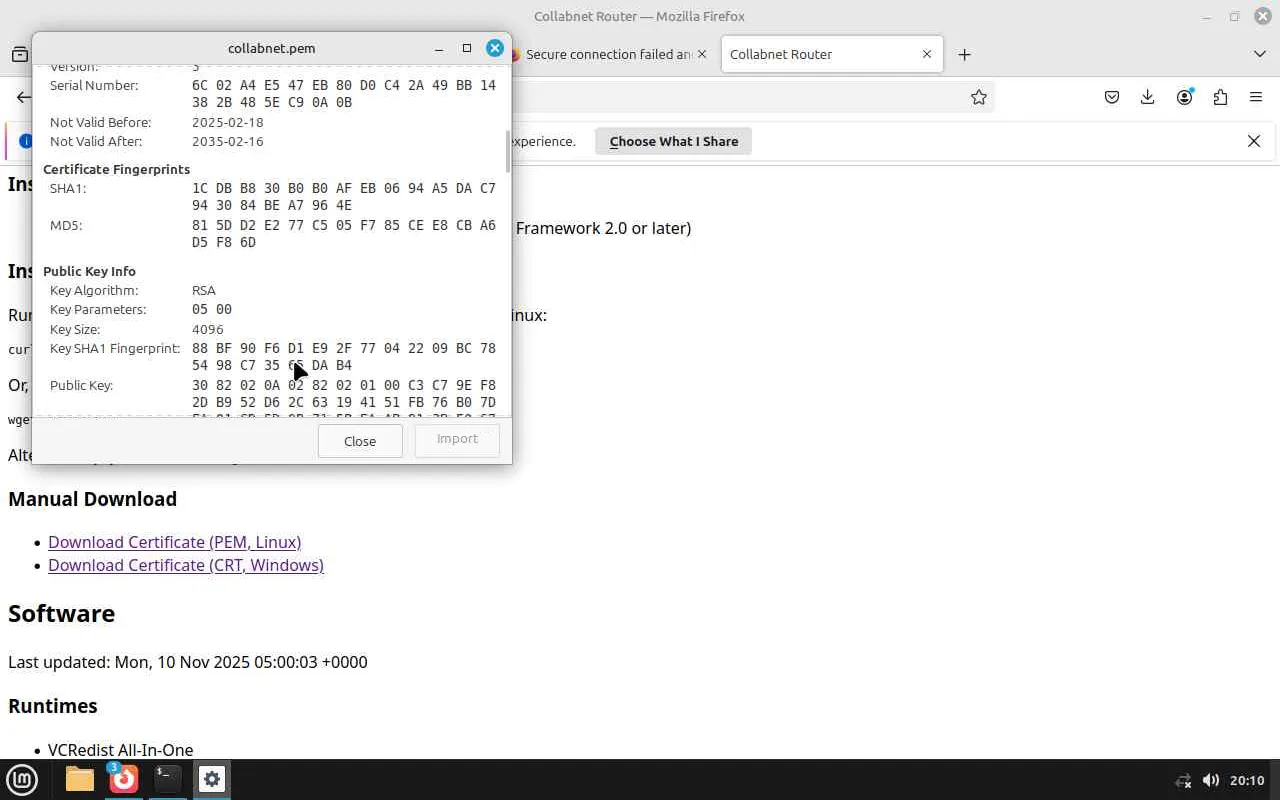1280x800 pixels.
Task: Click the Key Algorithm value RSA
Action: 204,290
